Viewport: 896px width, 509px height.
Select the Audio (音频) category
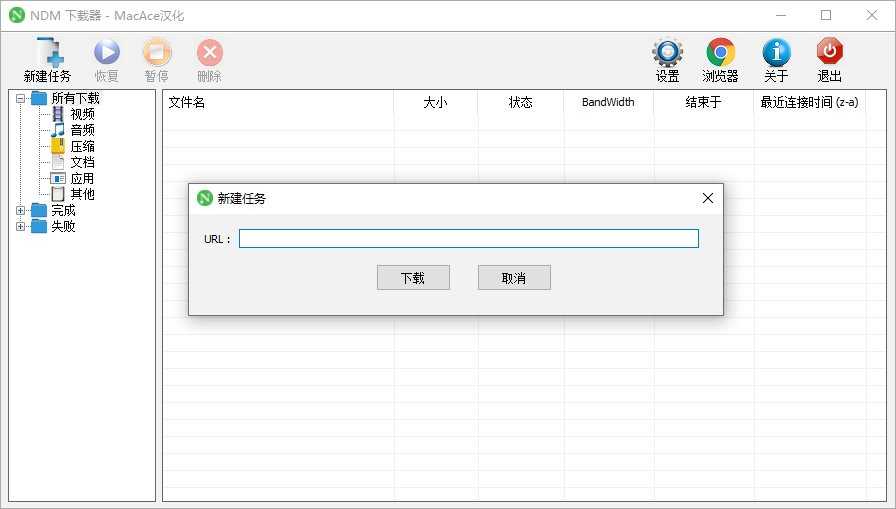click(82, 130)
